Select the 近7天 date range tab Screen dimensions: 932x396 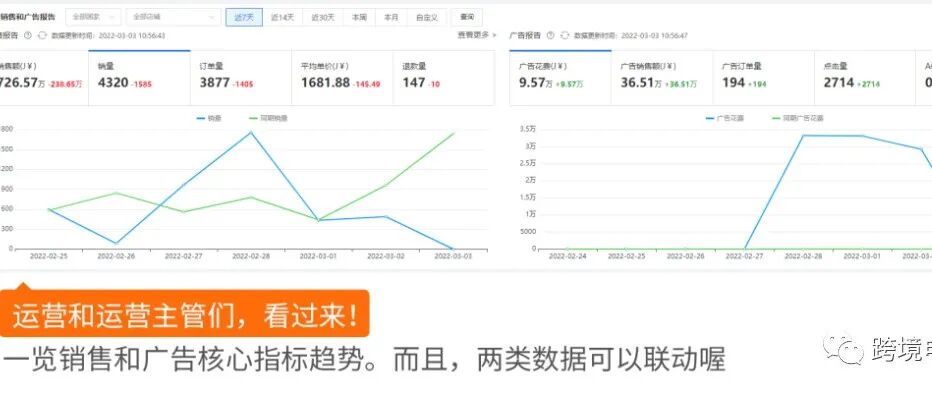244,17
